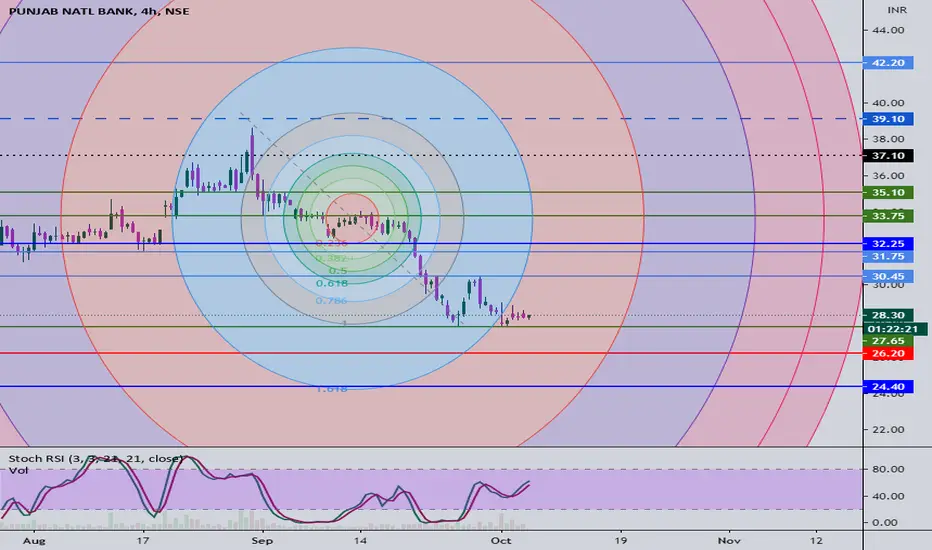Click the 36.00 price scale value

[x=889, y=176]
